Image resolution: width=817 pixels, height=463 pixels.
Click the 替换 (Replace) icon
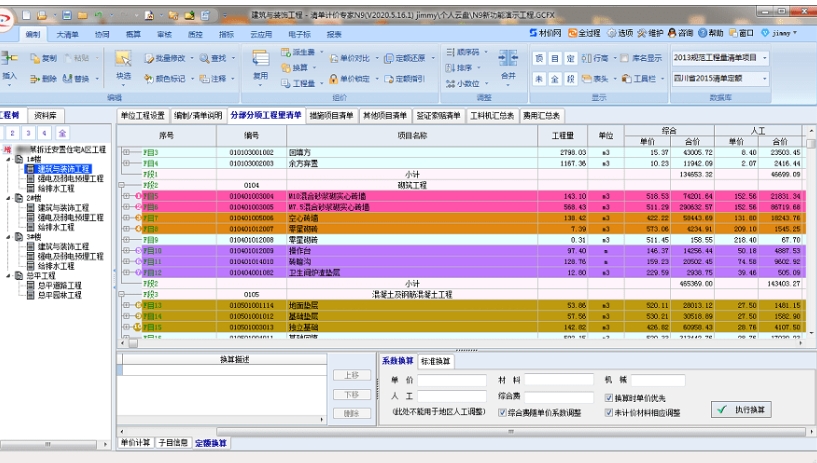point(68,79)
